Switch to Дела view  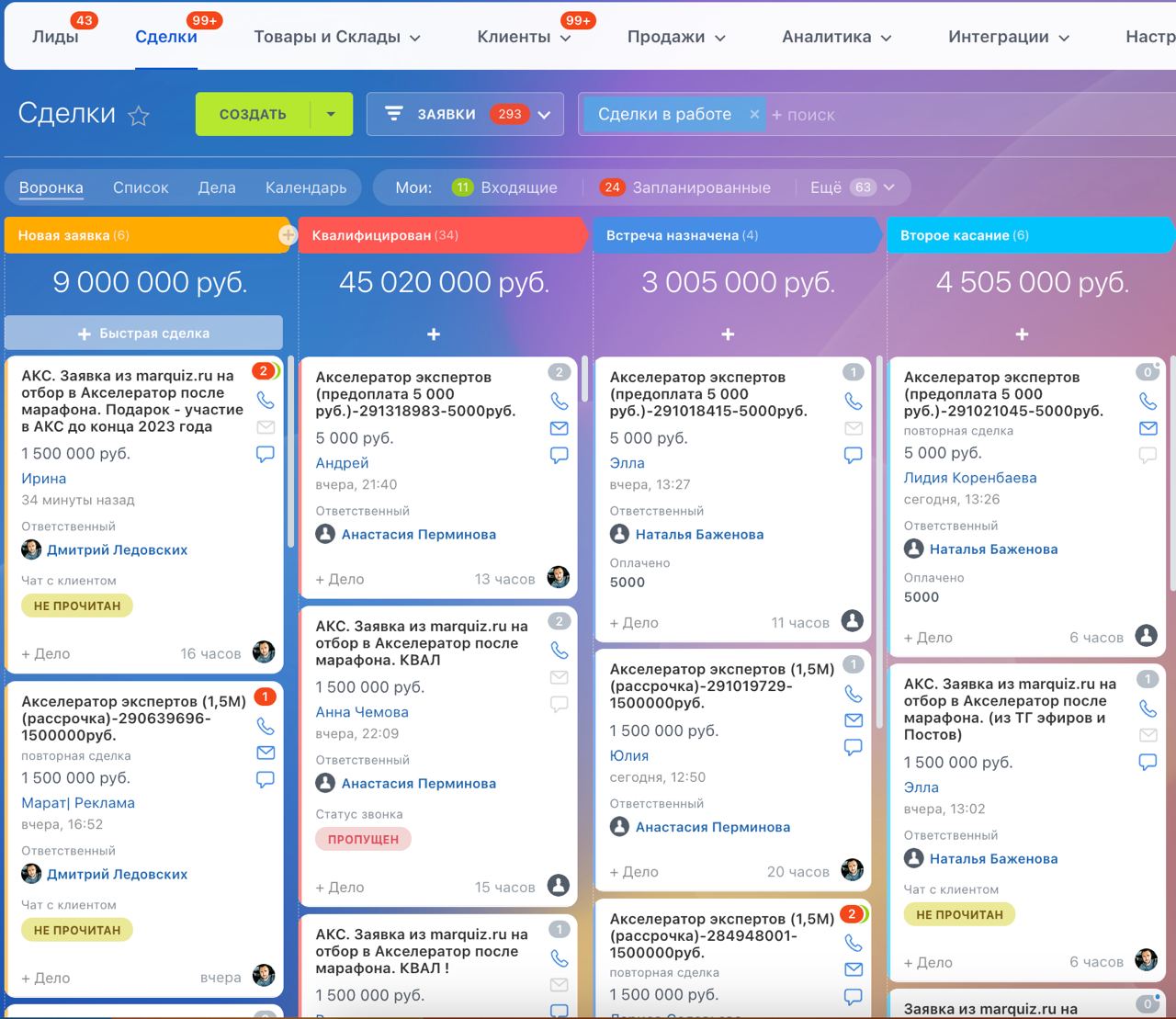pyautogui.click(x=217, y=187)
